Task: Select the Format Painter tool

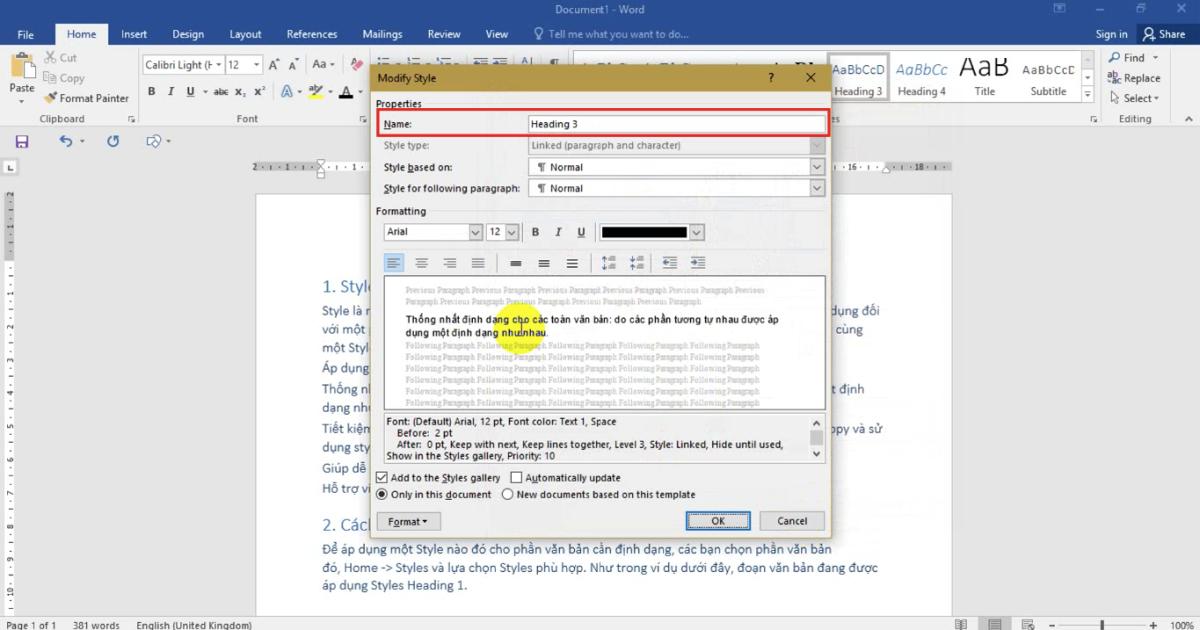Action: coord(85,98)
